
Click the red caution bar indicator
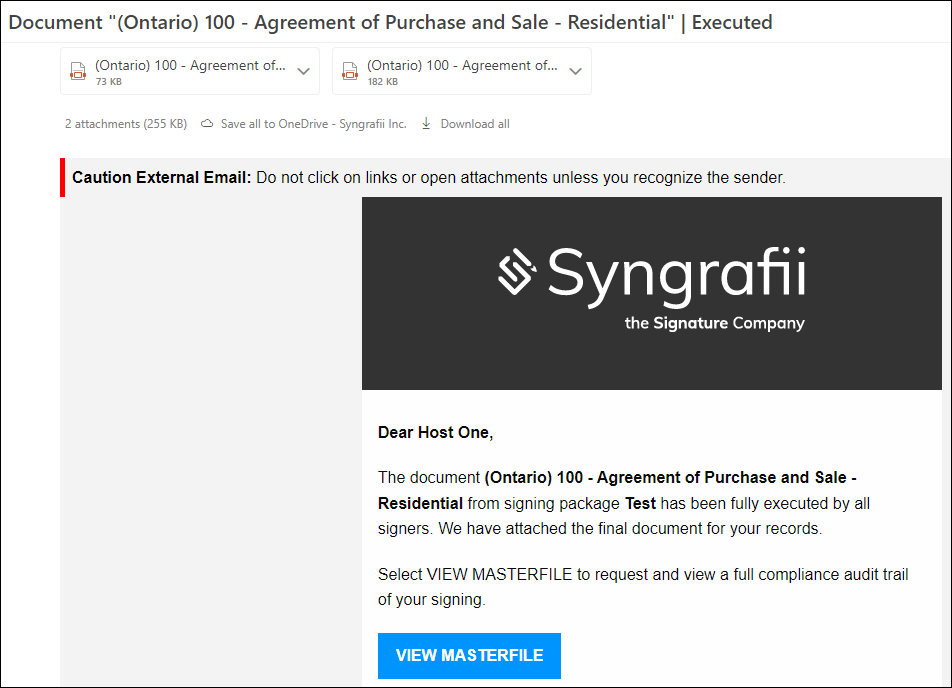pos(62,177)
